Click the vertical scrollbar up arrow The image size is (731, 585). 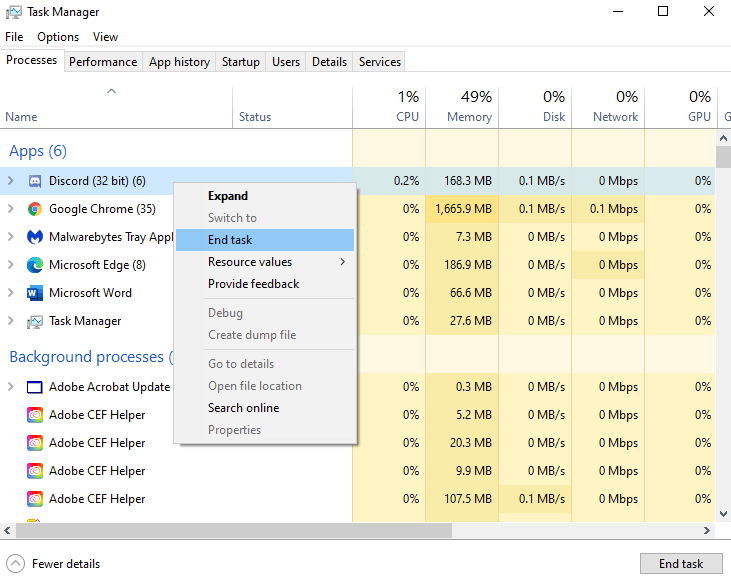[x=723, y=138]
